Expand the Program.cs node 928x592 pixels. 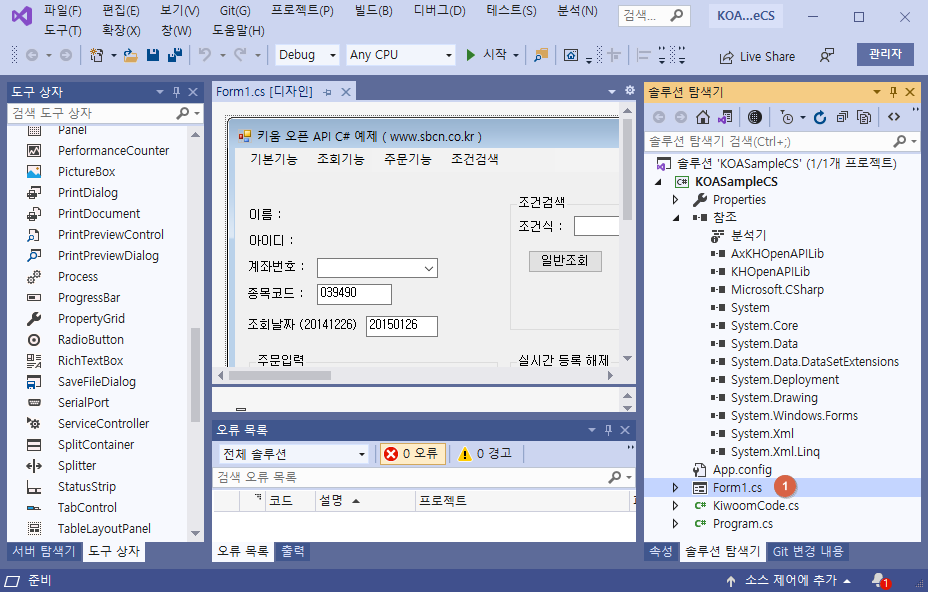tap(675, 524)
